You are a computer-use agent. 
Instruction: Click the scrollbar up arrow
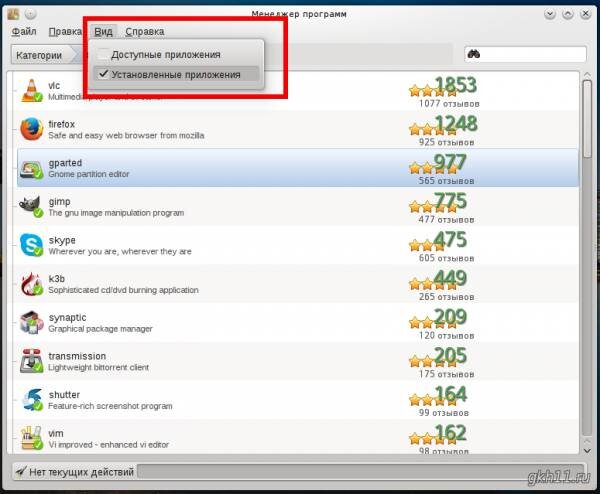coord(587,75)
